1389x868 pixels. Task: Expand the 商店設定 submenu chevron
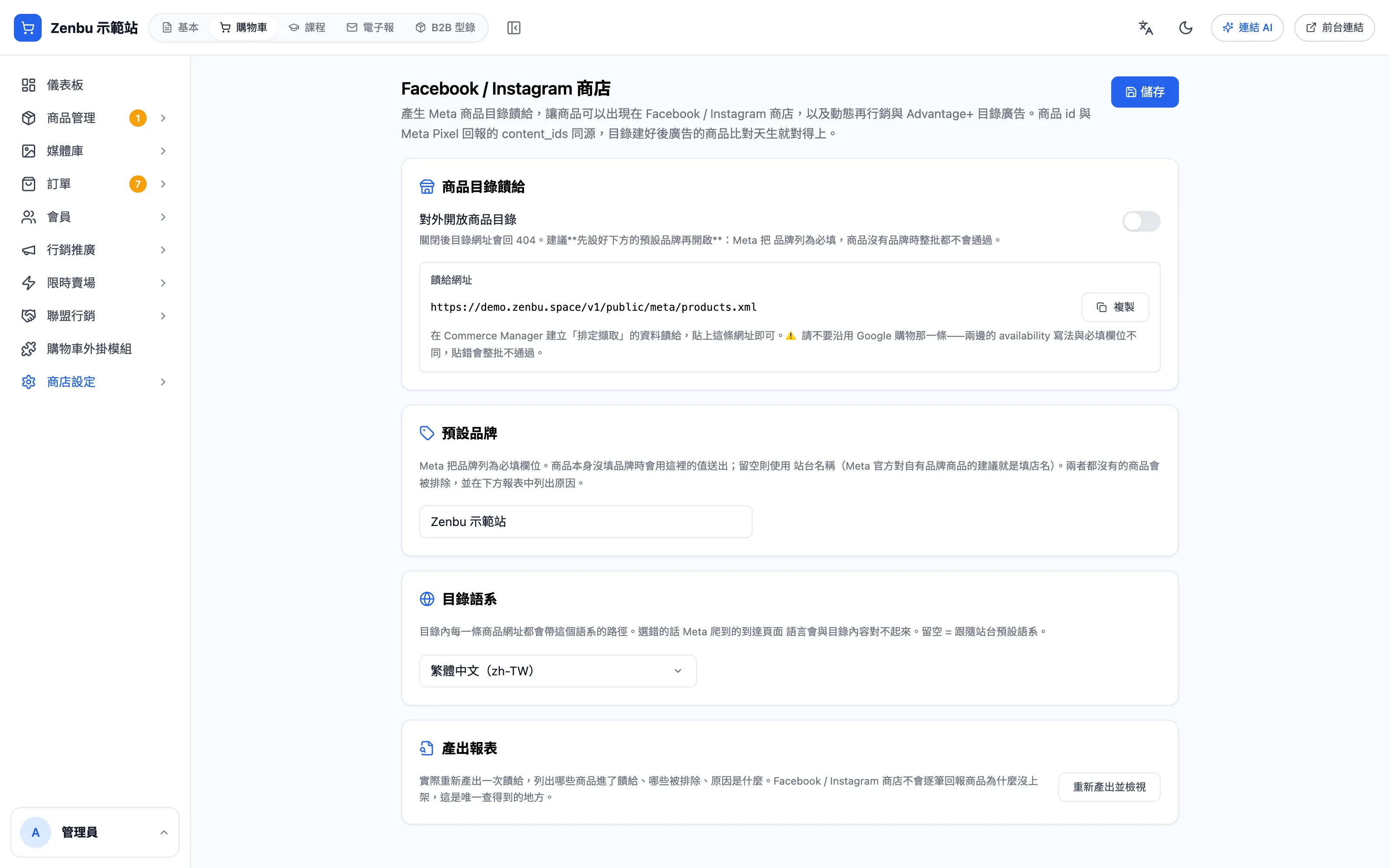pos(163,382)
